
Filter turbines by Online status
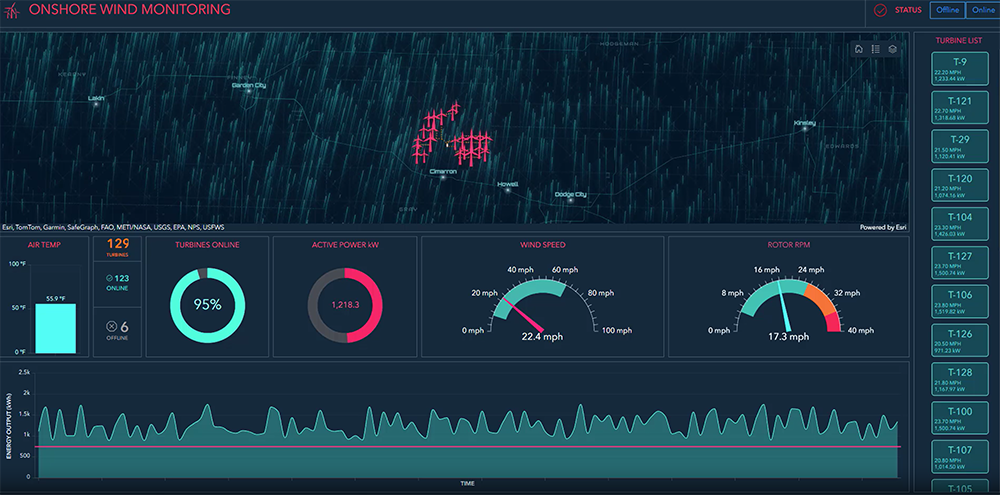[983, 10]
